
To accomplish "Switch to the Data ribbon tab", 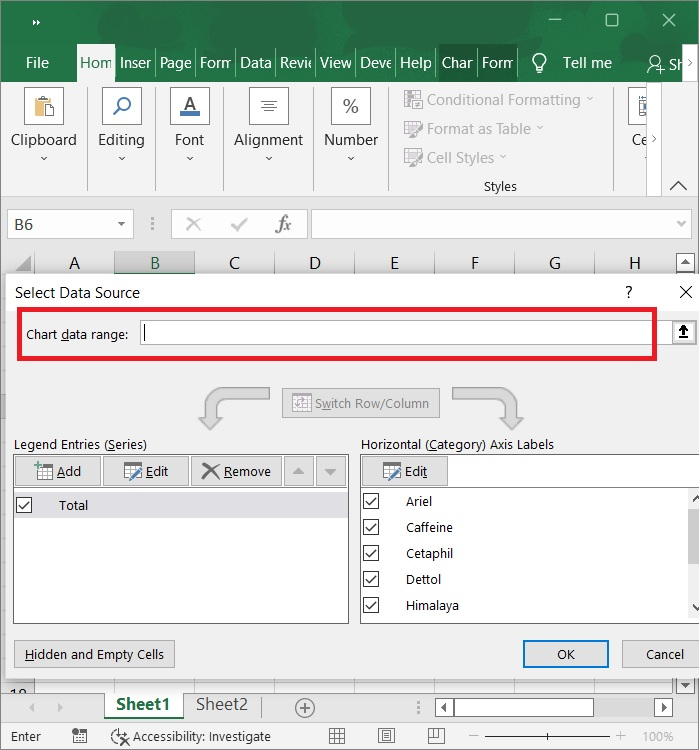I will pos(256,63).
